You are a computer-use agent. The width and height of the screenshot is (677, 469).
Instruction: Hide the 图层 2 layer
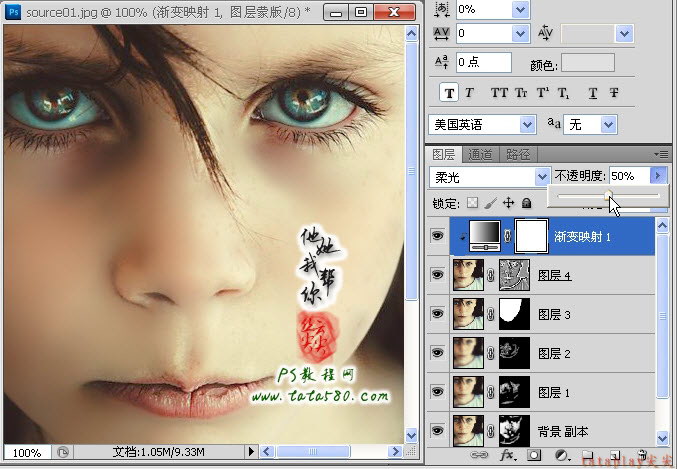point(437,353)
